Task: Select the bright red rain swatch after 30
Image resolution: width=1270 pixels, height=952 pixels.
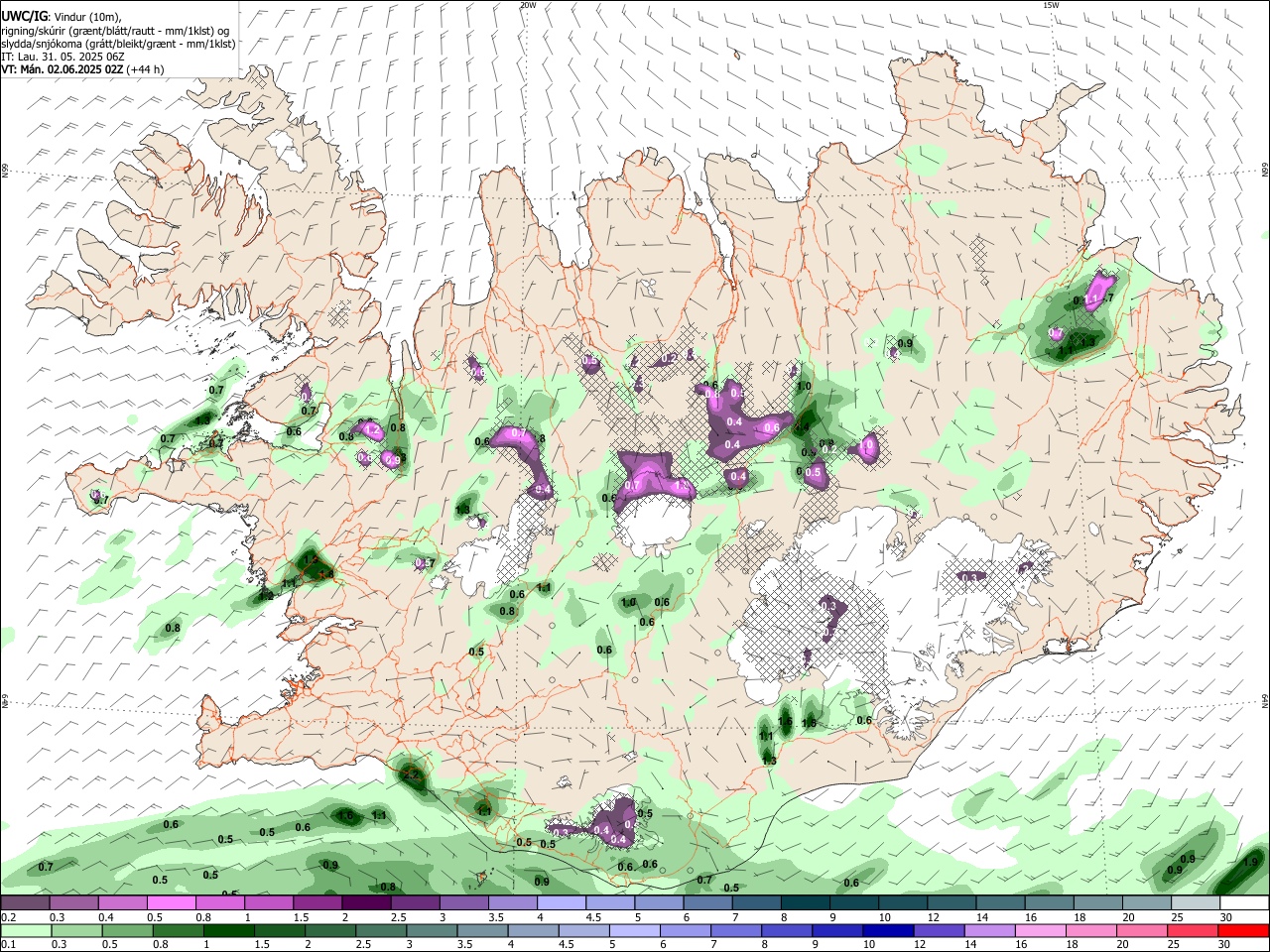Action: [1243, 930]
